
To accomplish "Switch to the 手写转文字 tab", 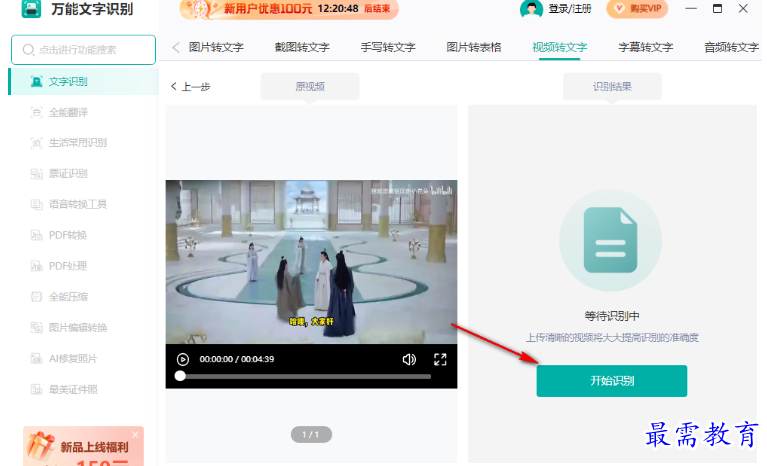I will (388, 47).
